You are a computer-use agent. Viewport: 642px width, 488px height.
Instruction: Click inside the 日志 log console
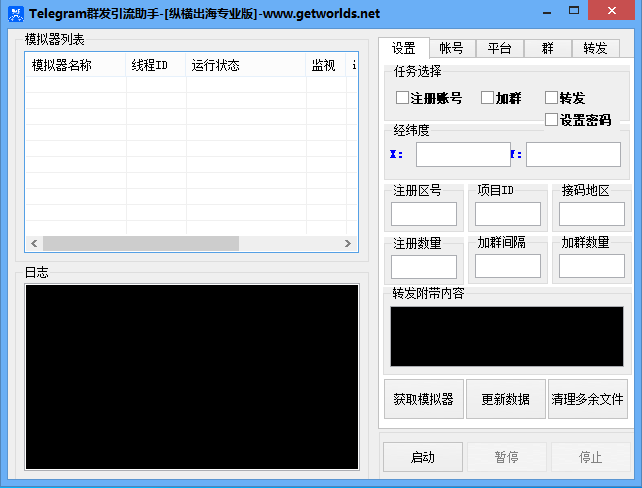click(192, 377)
